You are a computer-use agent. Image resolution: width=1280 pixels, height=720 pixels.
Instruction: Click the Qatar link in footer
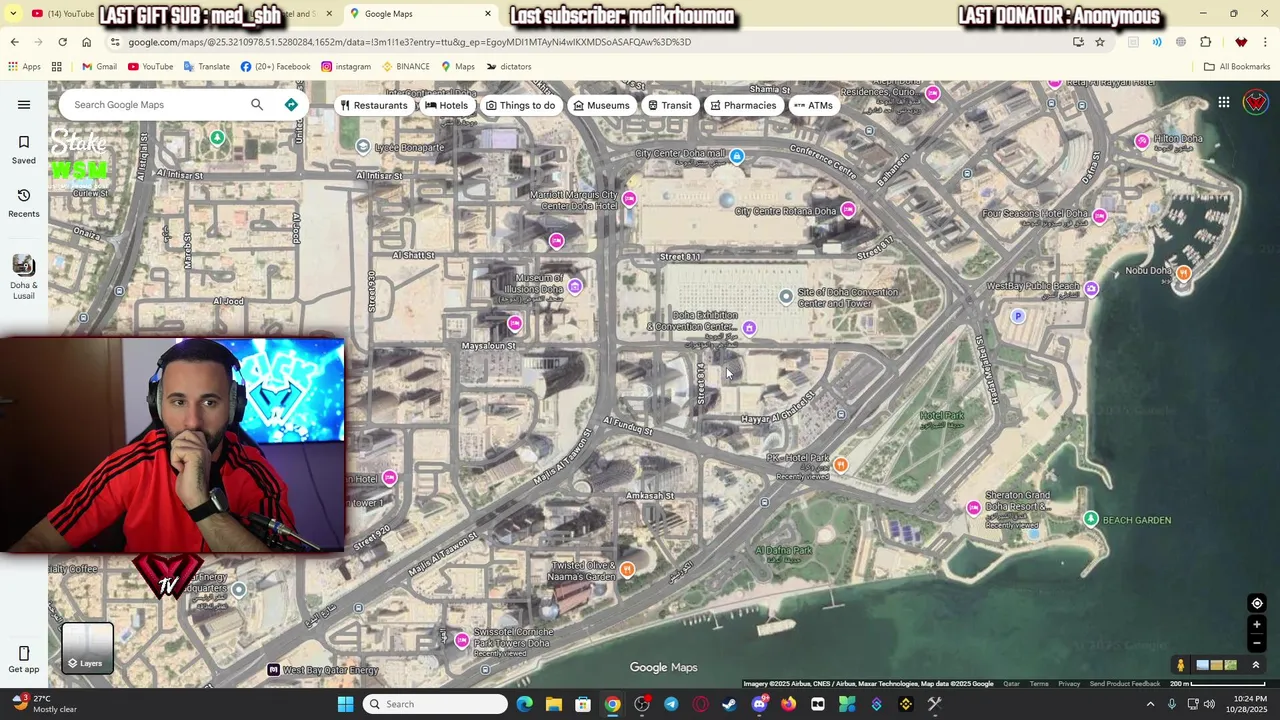[1011, 684]
